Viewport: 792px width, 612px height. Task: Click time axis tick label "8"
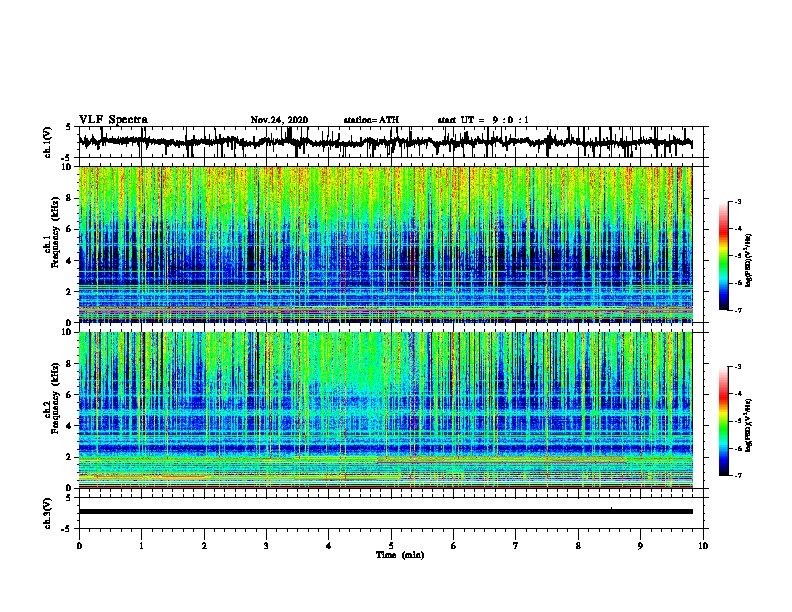pyautogui.click(x=578, y=546)
